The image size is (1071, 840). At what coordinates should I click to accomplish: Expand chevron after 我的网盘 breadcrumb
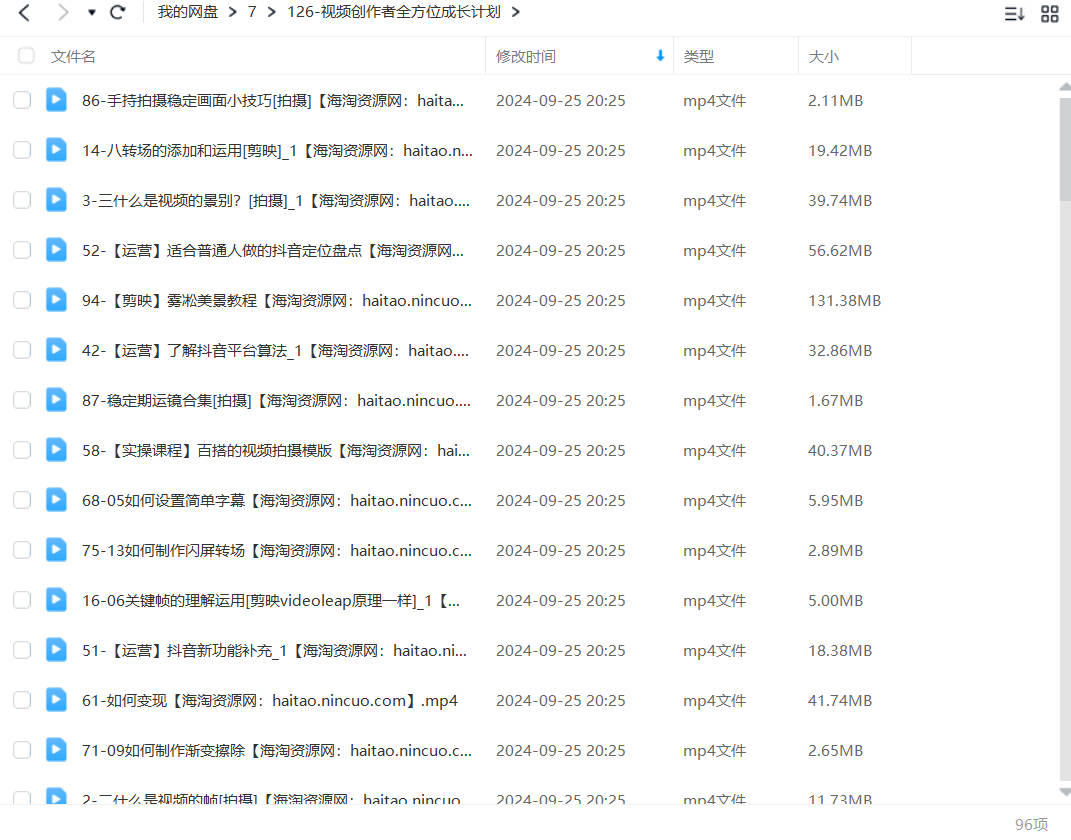233,12
